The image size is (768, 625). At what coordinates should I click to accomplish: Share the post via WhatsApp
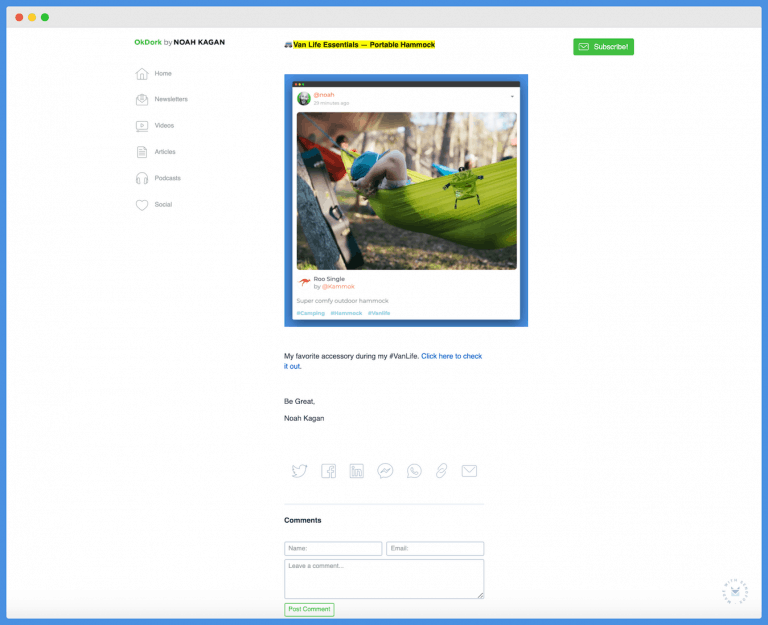(414, 471)
